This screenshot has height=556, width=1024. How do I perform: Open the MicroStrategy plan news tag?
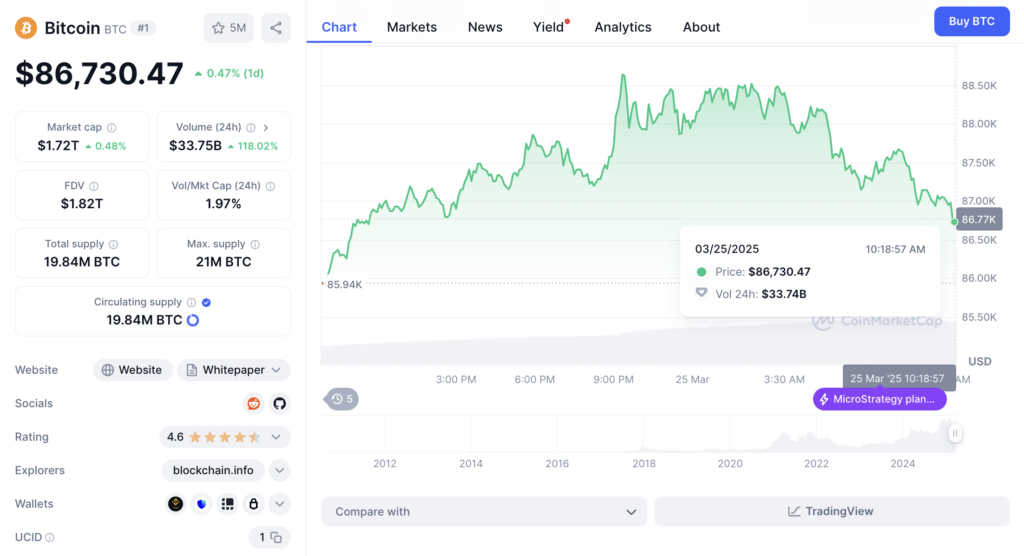tap(880, 399)
